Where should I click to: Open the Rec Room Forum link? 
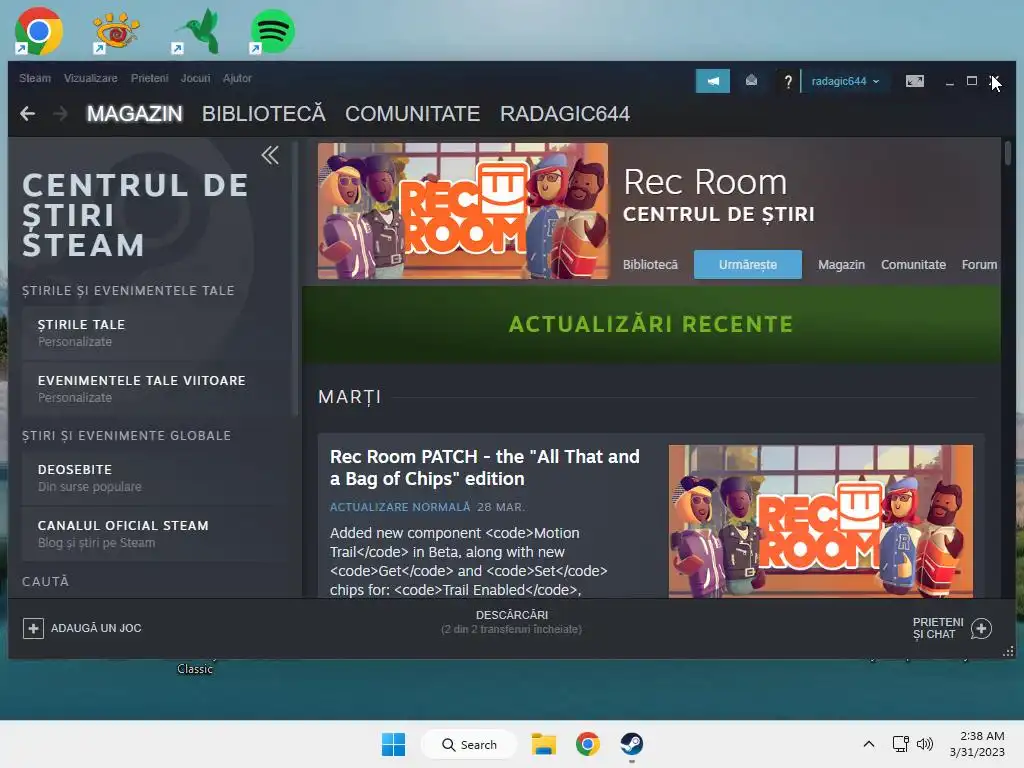[979, 264]
